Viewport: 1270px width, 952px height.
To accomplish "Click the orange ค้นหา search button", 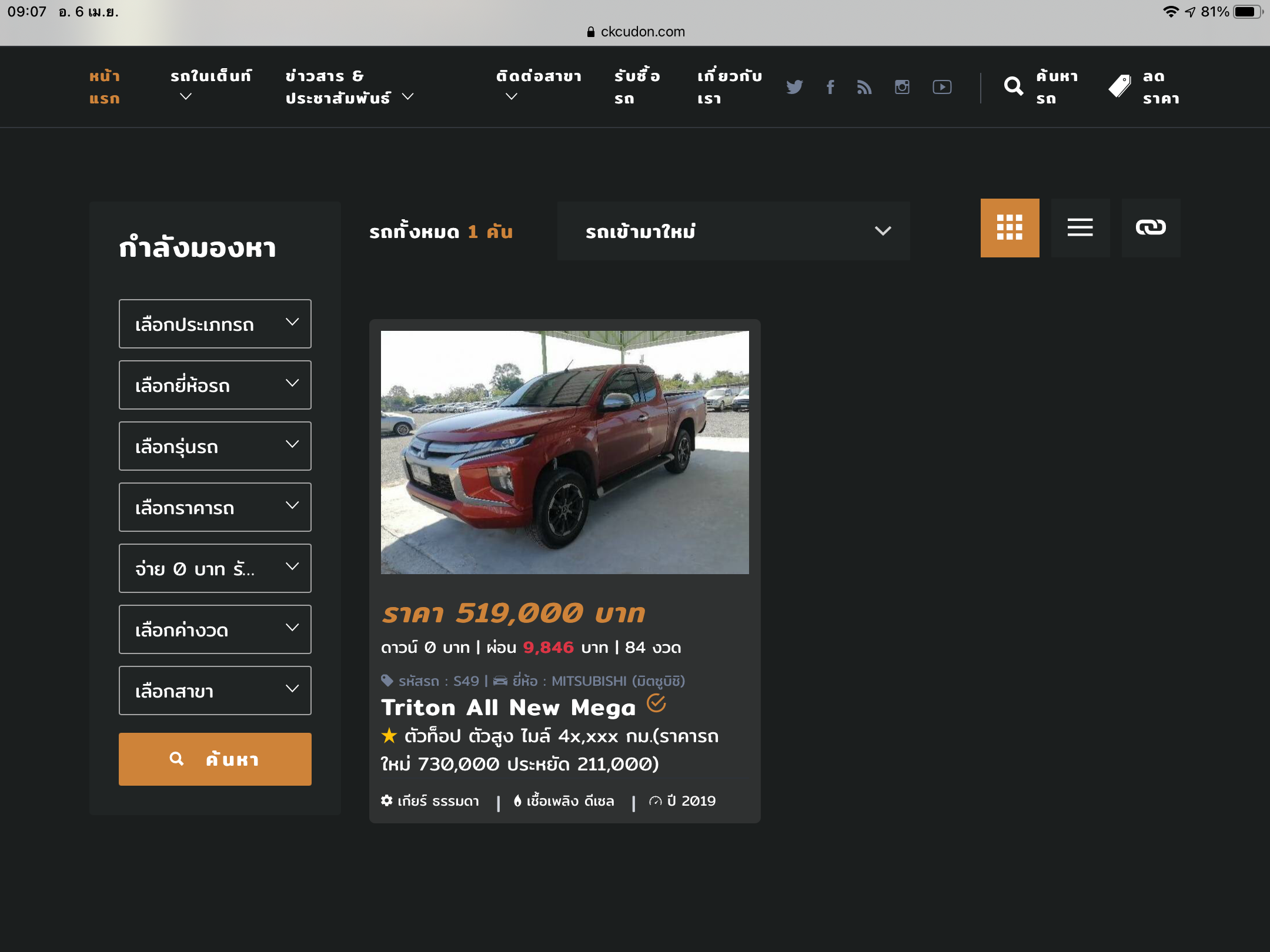I will click(215, 759).
